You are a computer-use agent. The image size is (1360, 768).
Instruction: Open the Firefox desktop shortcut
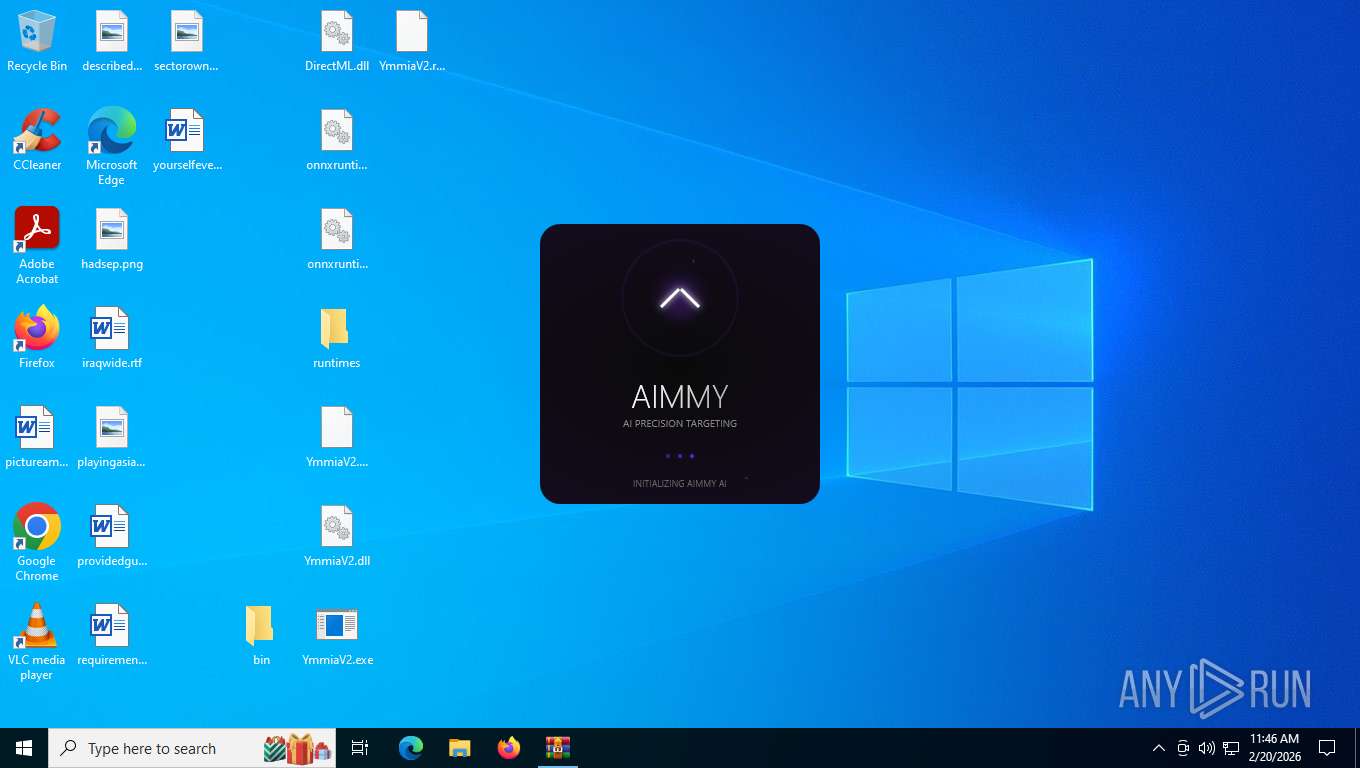(37, 338)
